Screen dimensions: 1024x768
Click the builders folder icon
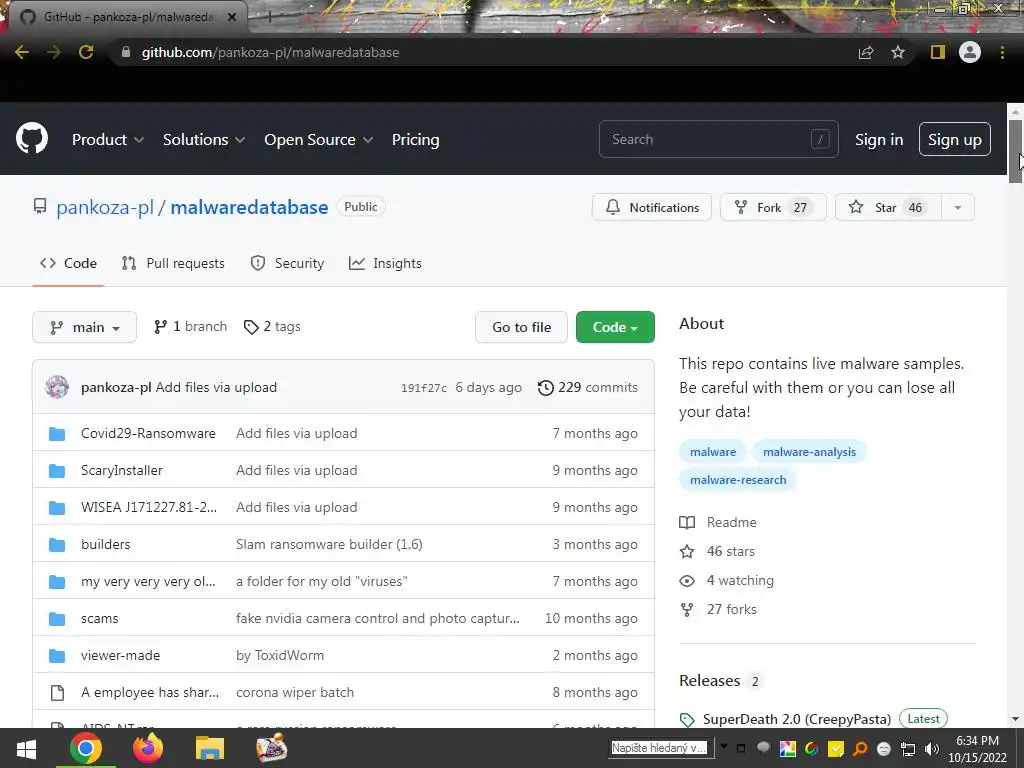pyautogui.click(x=57, y=545)
